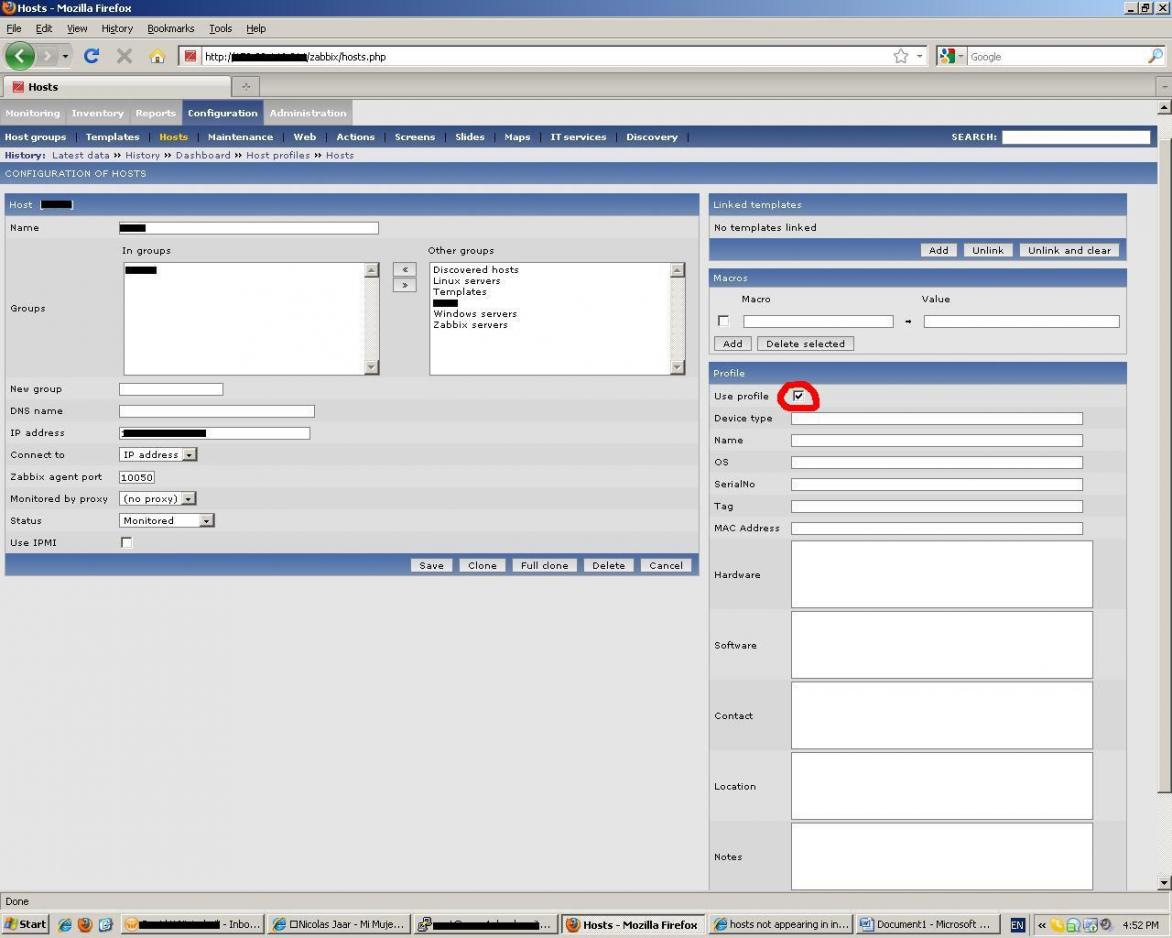1172x938 pixels.
Task: Click Delete selected in Macros
Action: tap(805, 344)
